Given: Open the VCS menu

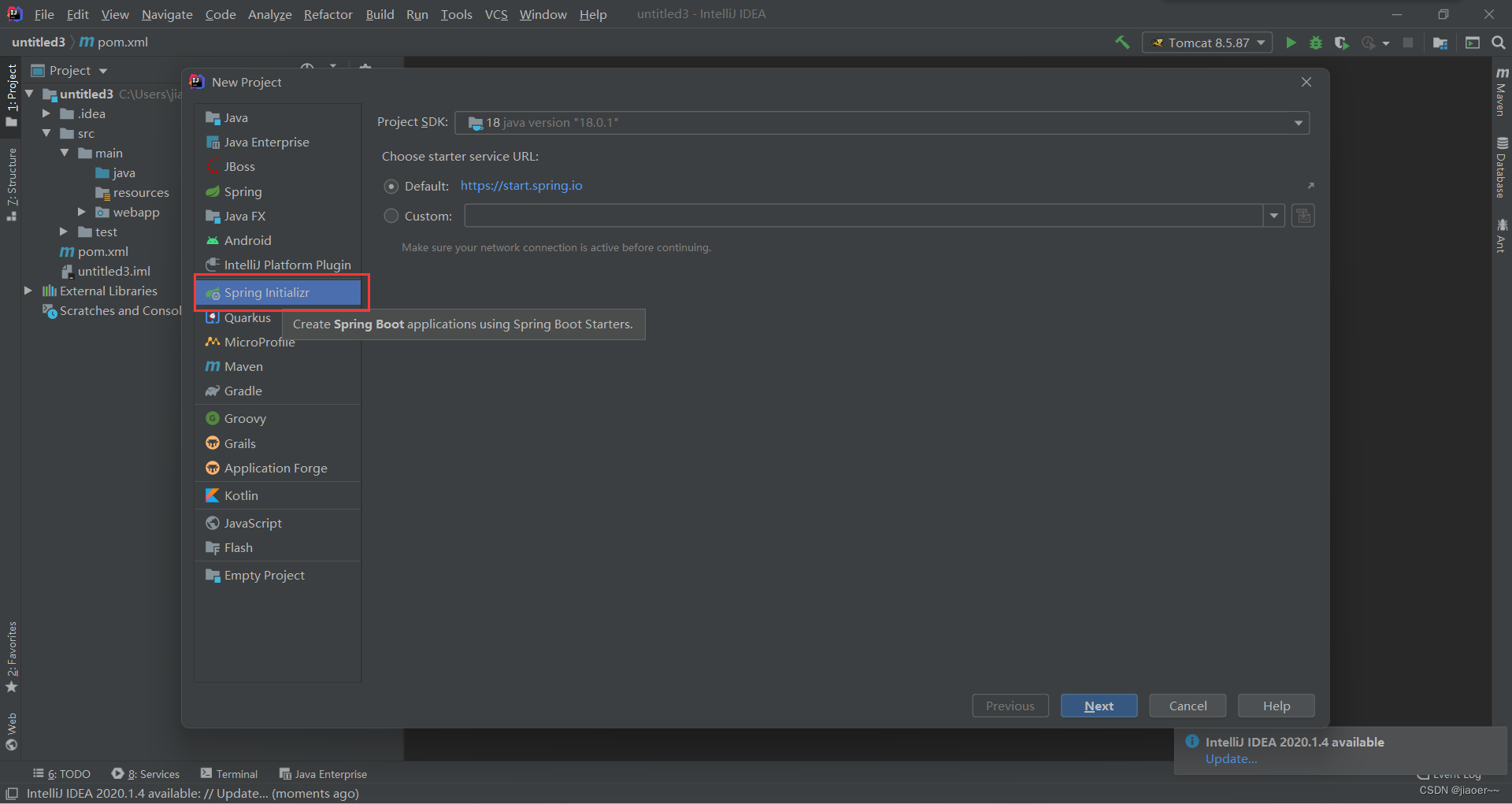Looking at the screenshot, I should click(x=496, y=14).
